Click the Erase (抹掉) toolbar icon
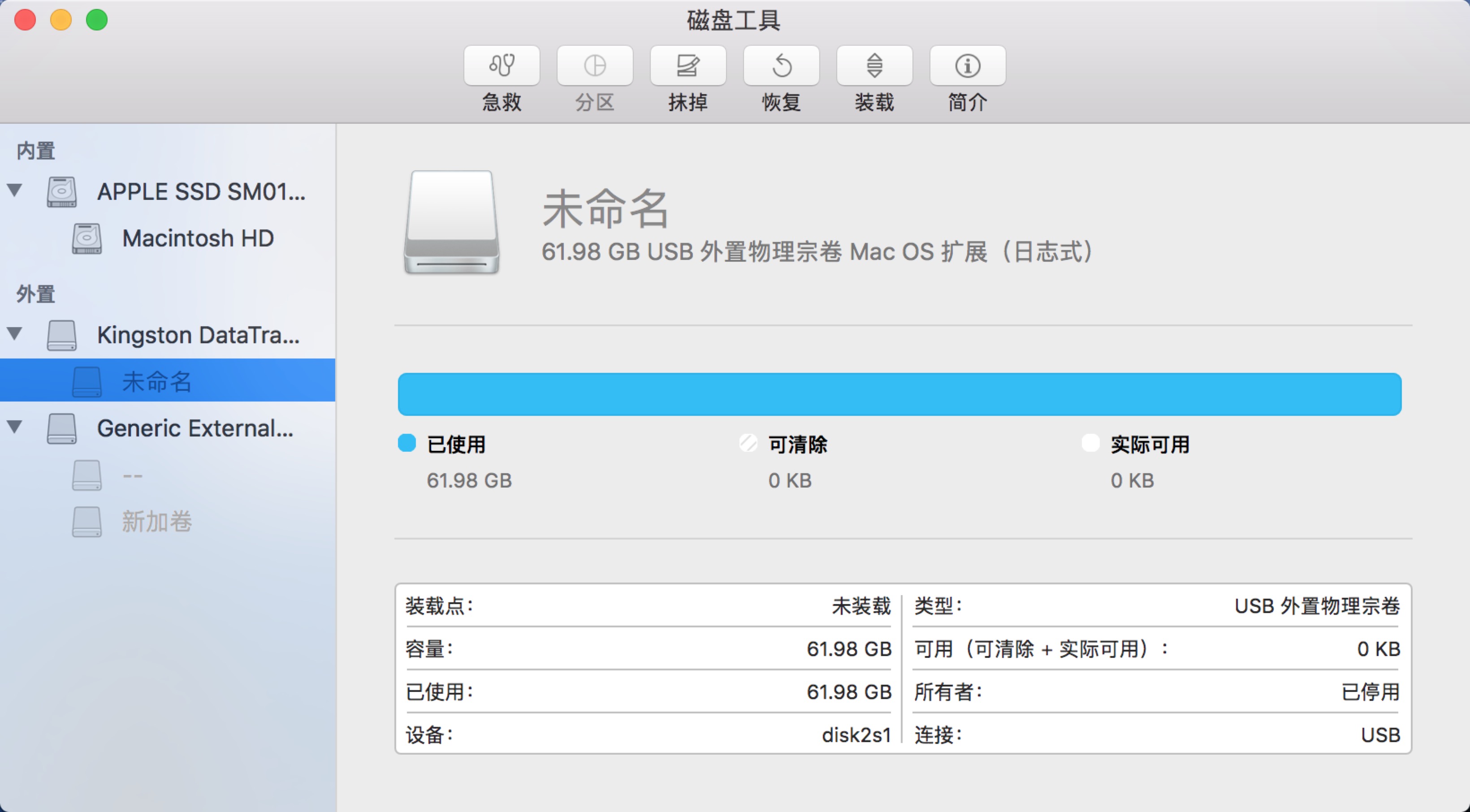 click(x=687, y=65)
